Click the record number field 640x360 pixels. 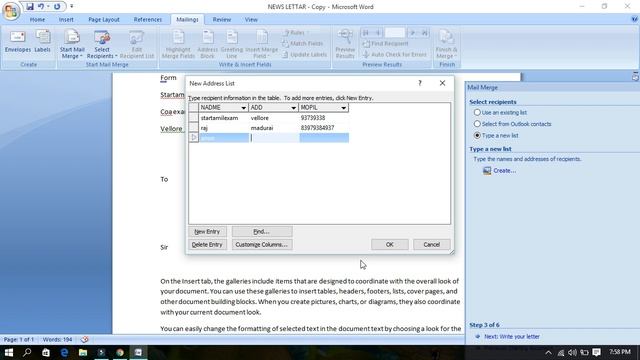pos(395,33)
